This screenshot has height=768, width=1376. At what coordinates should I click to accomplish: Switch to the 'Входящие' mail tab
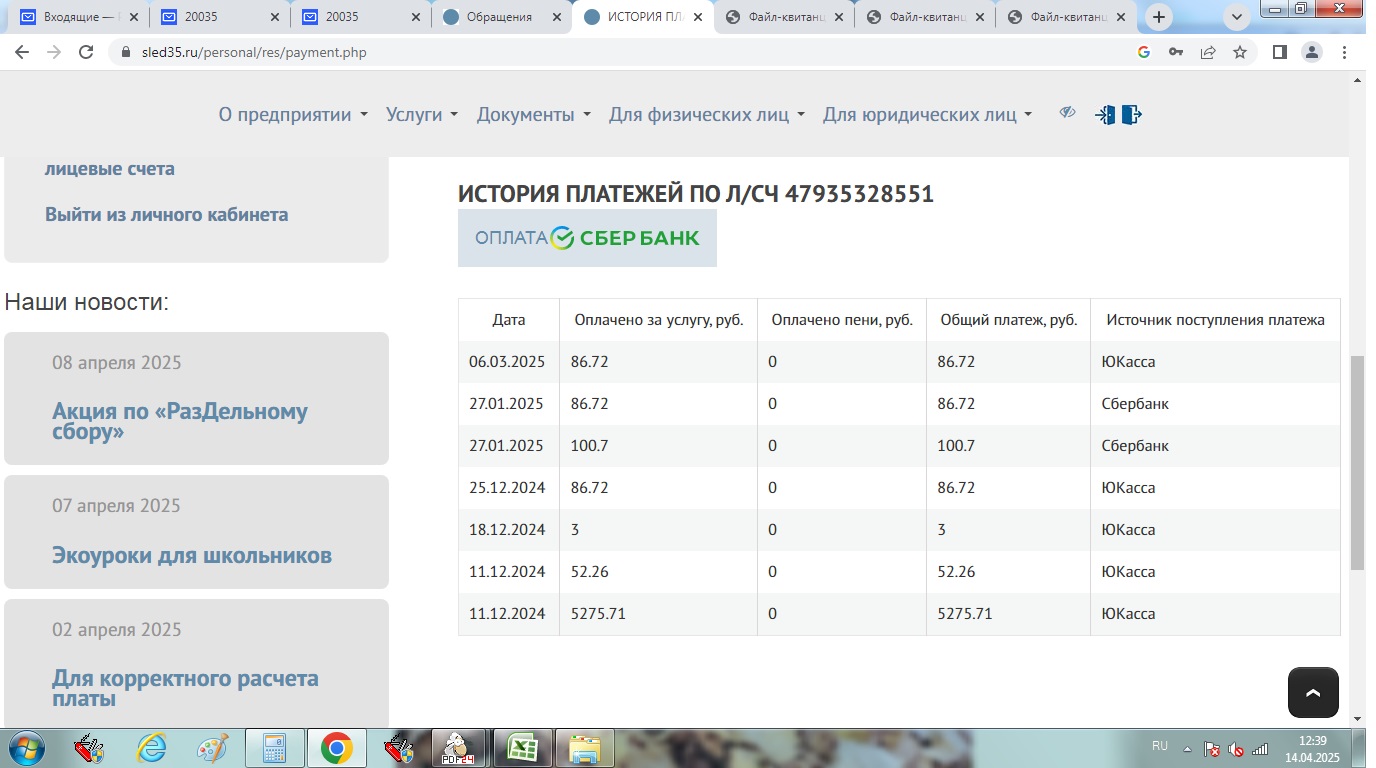pos(78,17)
